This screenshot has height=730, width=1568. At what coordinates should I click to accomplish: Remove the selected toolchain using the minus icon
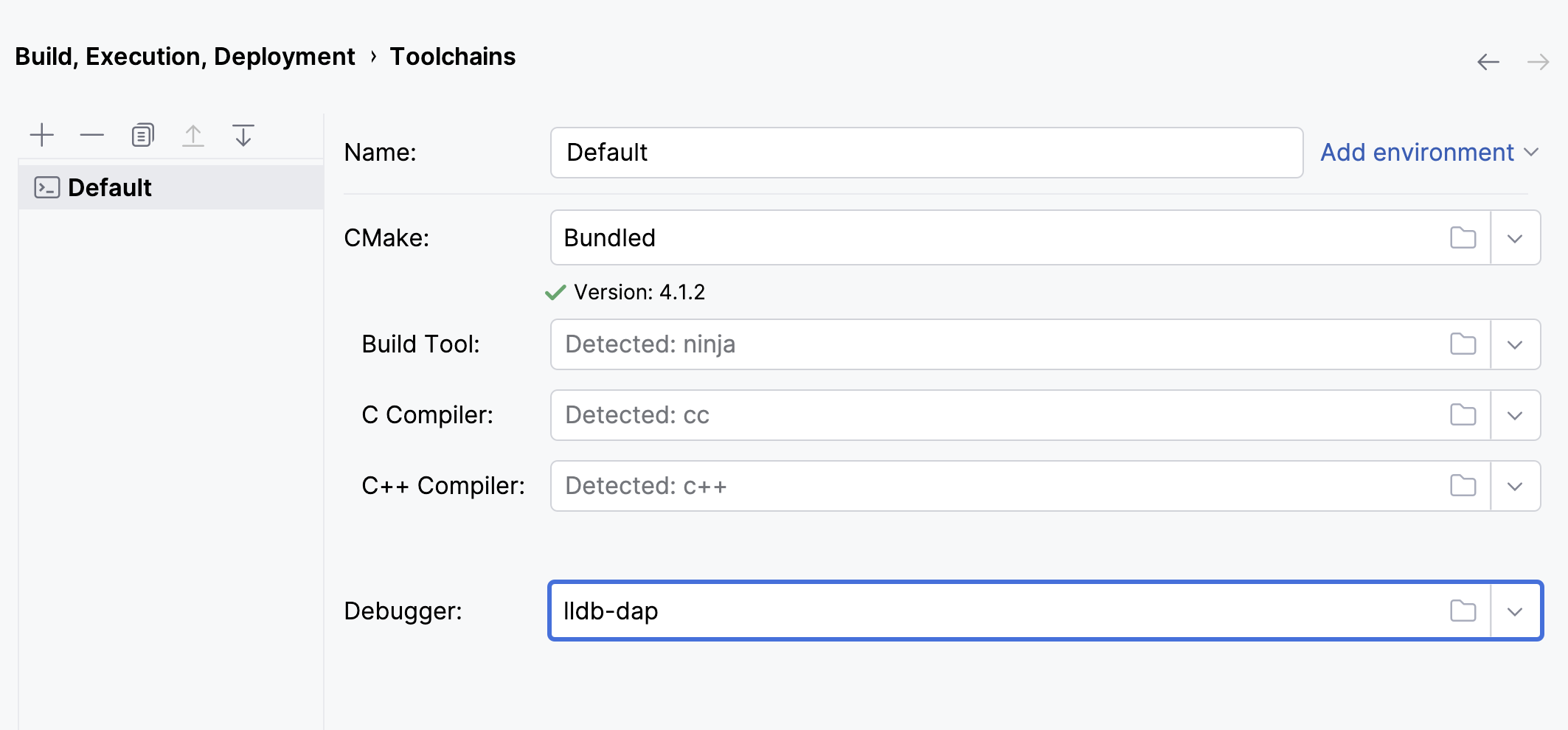[x=91, y=135]
